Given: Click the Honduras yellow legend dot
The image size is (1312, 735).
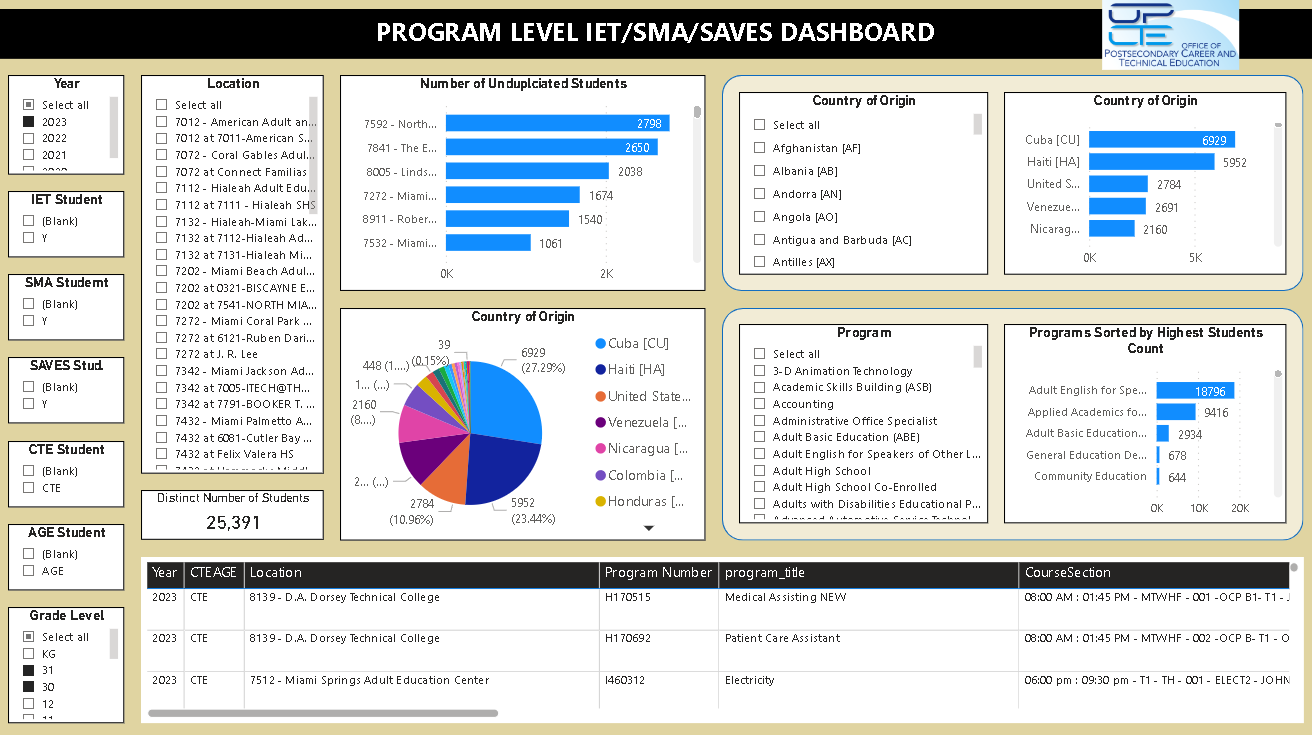Looking at the screenshot, I should click(601, 502).
